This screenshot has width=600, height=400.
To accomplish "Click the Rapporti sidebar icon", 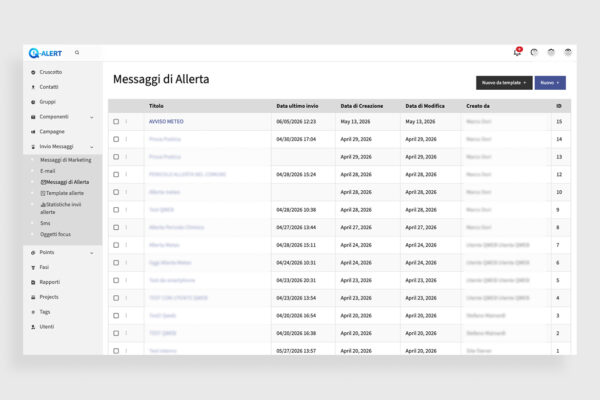I will [33, 282].
